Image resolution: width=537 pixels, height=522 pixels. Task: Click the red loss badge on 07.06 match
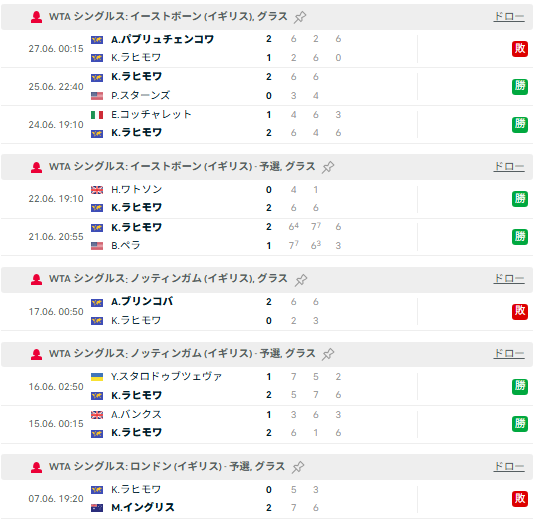point(520,498)
